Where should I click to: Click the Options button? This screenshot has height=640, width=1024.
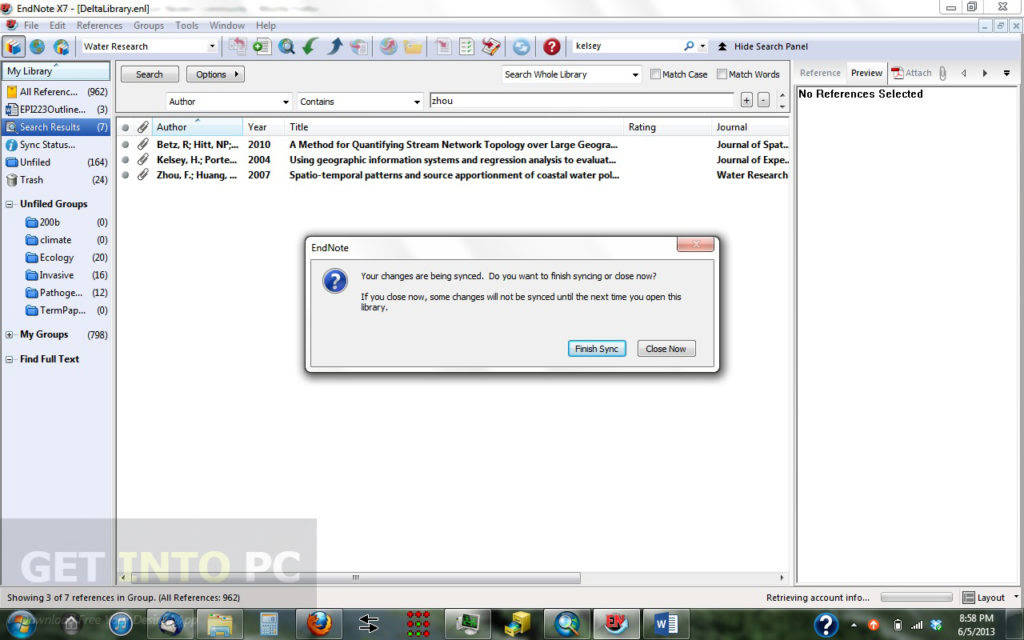coord(215,74)
